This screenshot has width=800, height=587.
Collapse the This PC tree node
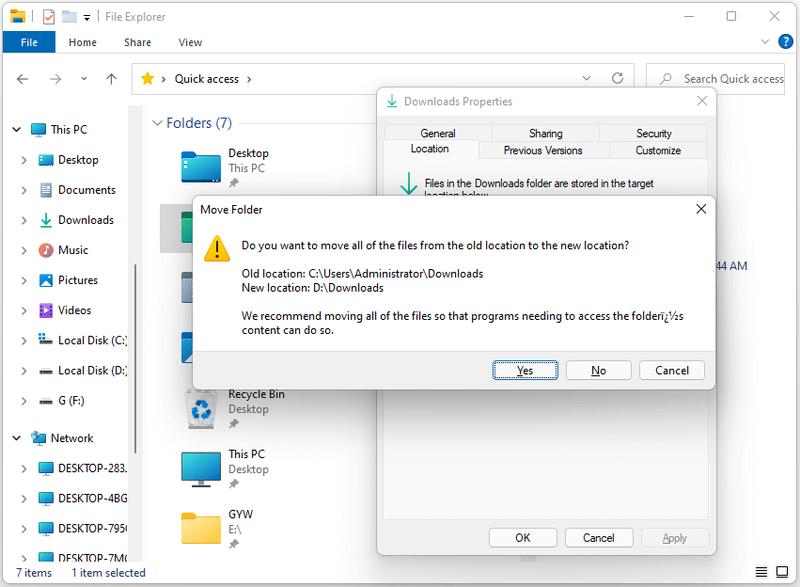pyautogui.click(x=16, y=130)
